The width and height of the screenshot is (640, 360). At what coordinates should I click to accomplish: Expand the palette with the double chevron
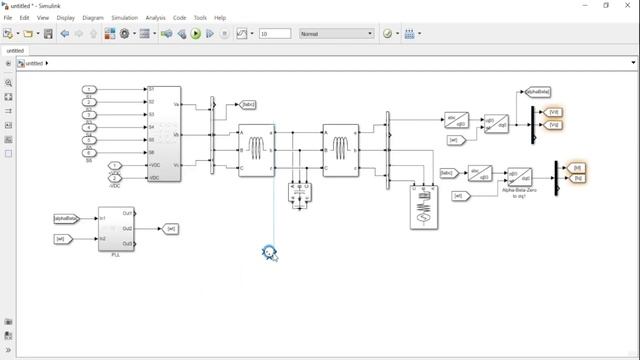(x=8, y=350)
